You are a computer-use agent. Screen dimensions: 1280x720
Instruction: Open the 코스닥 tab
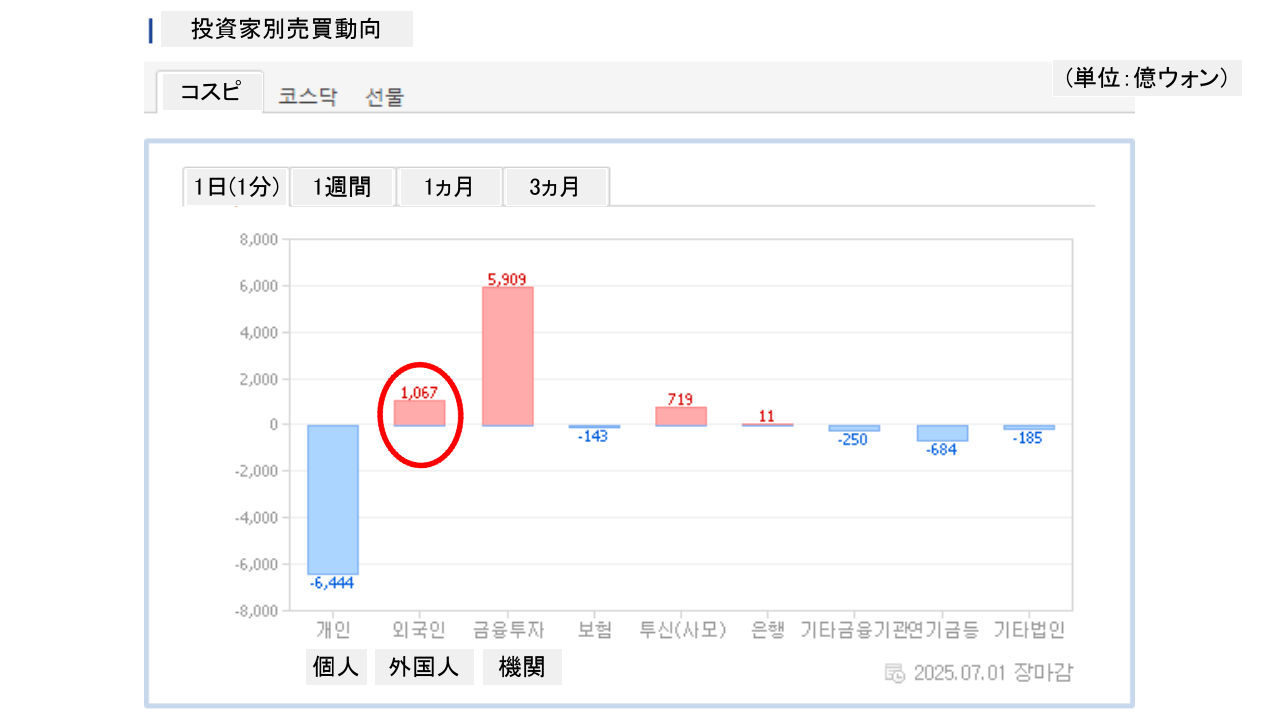coord(307,97)
